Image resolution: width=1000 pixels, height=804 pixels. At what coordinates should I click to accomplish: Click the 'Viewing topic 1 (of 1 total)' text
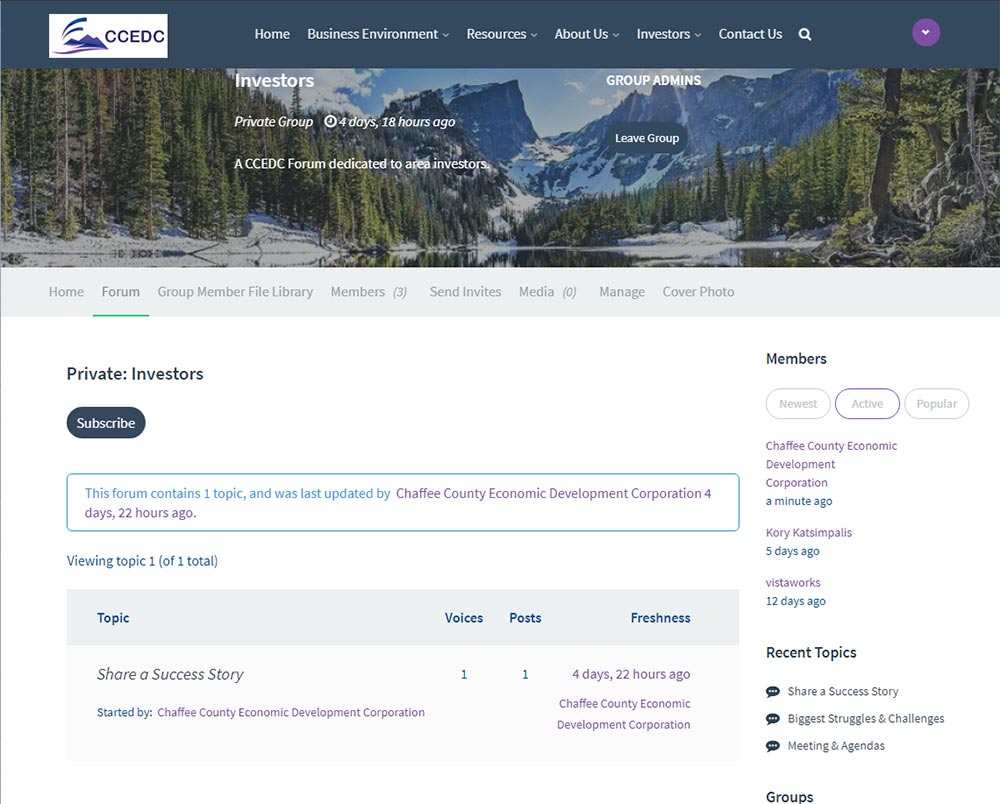pyautogui.click(x=142, y=561)
